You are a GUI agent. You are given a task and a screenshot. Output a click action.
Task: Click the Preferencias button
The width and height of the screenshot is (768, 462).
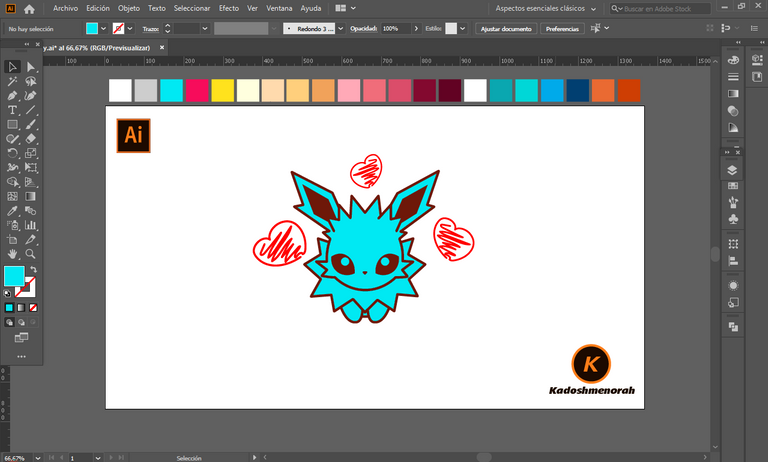(562, 28)
